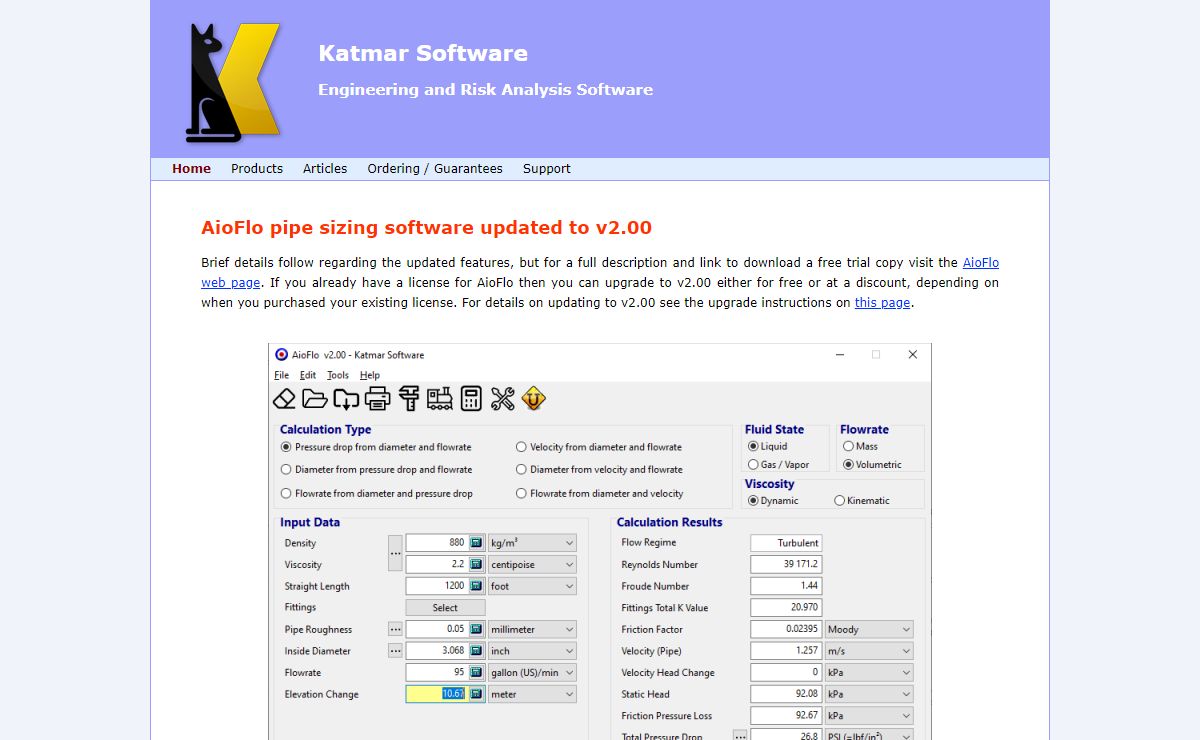Viewport: 1200px width, 740px height.
Task: Open the kg/m³ density unit dropdown
Action: (532, 543)
